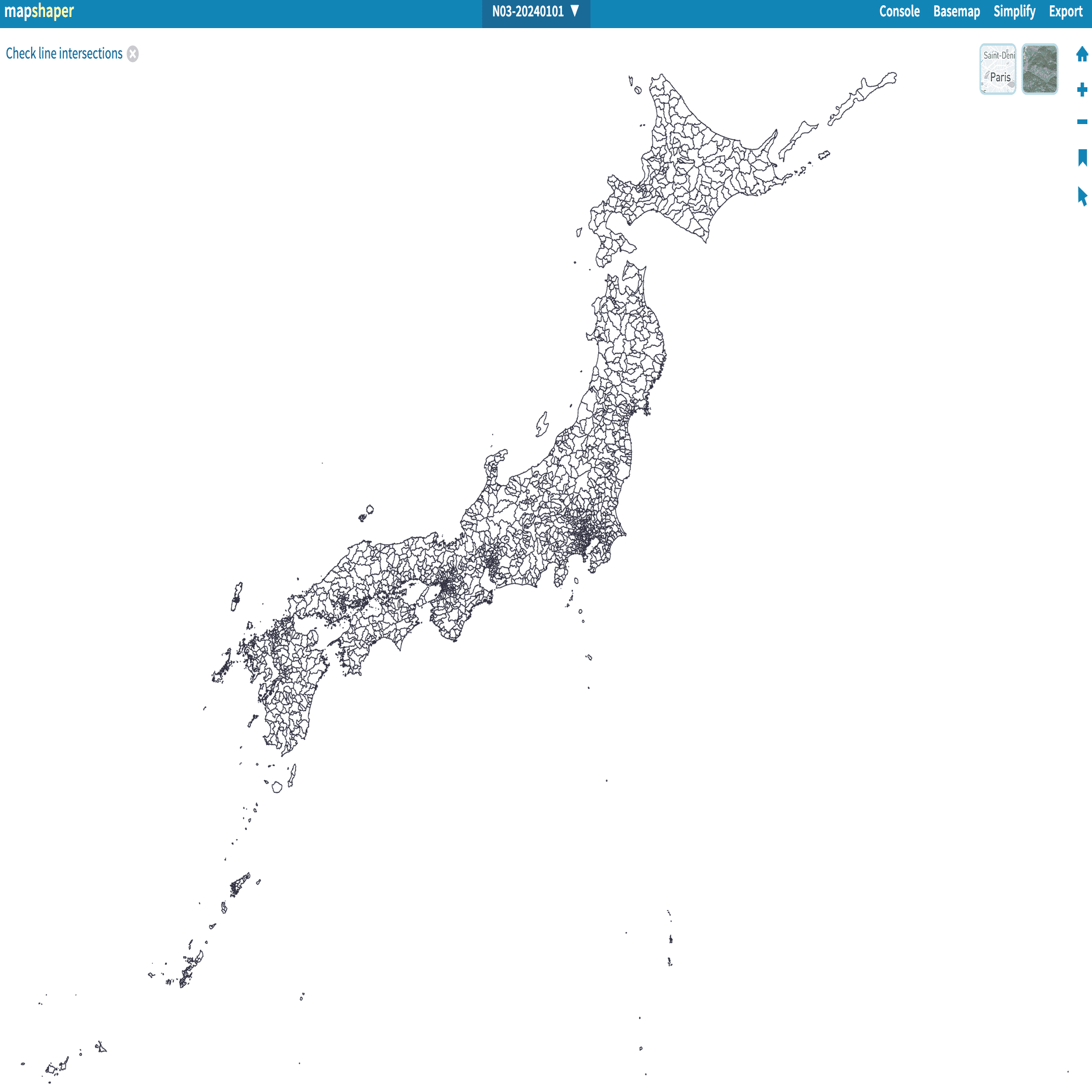The image size is (1092, 1092).
Task: Dismiss the Check line intersections notice
Action: 132,53
